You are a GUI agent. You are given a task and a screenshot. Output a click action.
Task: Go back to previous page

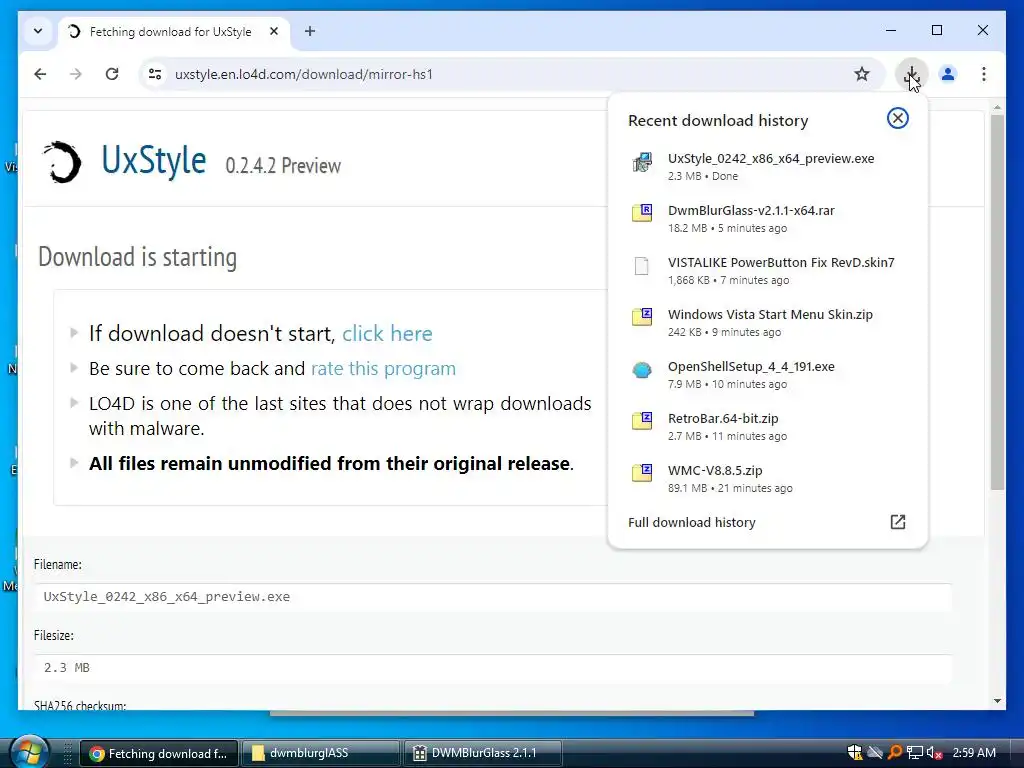click(x=40, y=74)
